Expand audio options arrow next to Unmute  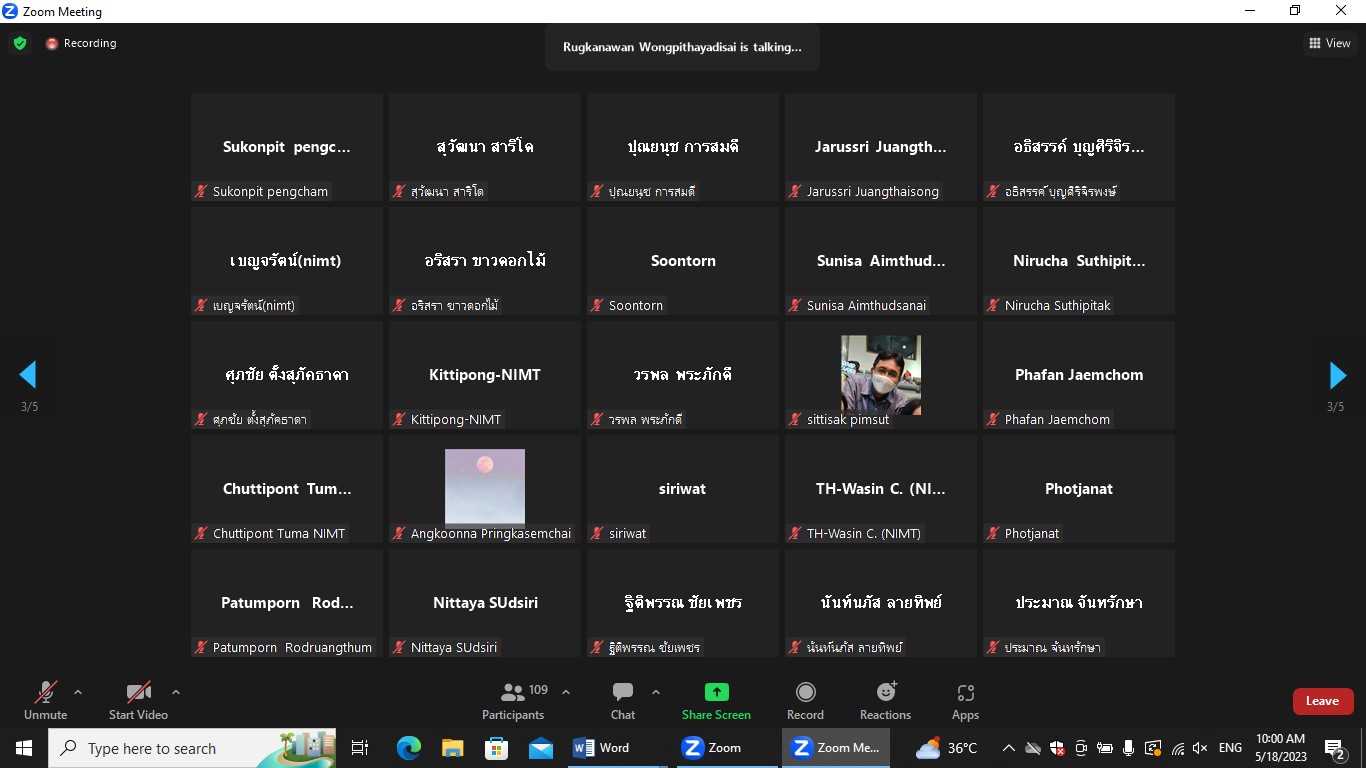[x=78, y=692]
